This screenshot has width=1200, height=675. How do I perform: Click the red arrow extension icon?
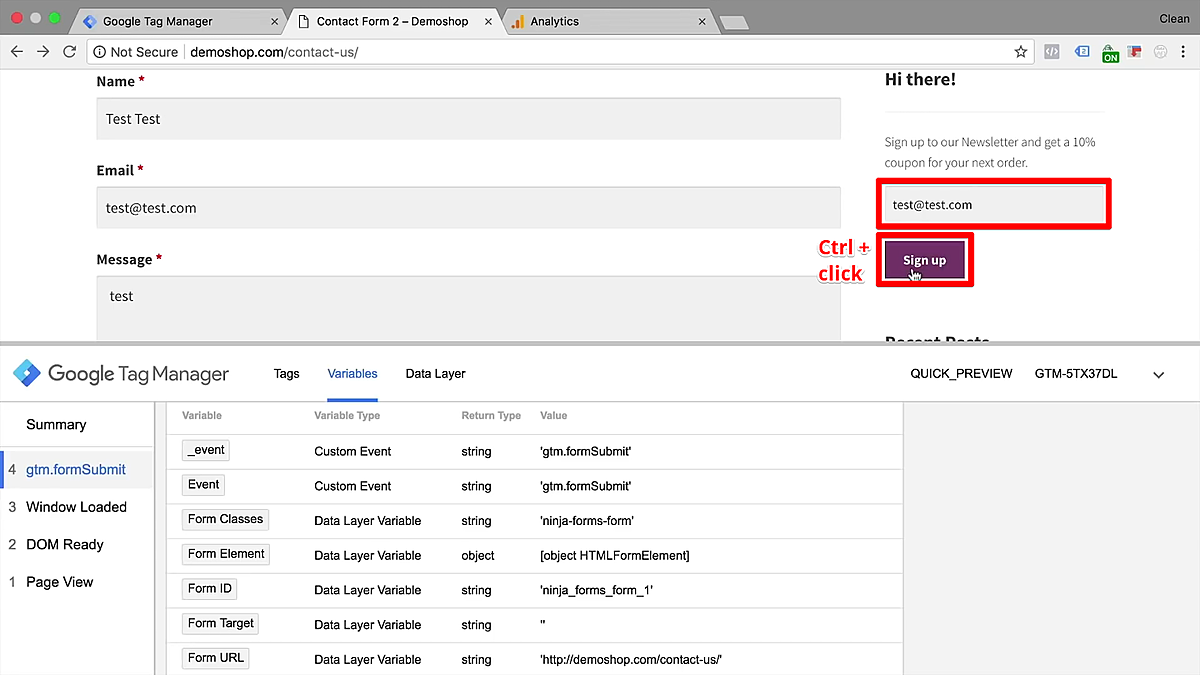coord(1135,52)
